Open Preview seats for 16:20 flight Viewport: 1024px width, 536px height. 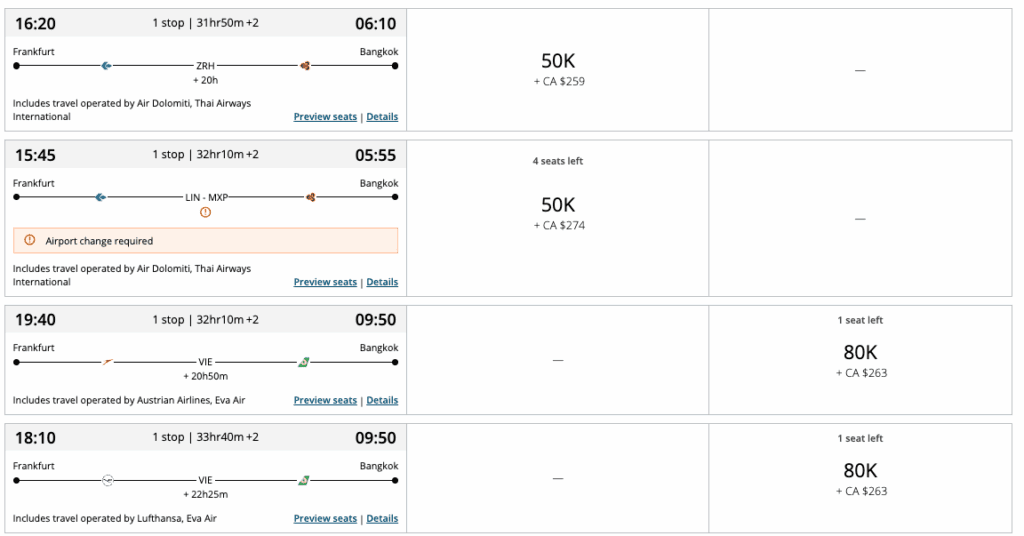coord(325,117)
